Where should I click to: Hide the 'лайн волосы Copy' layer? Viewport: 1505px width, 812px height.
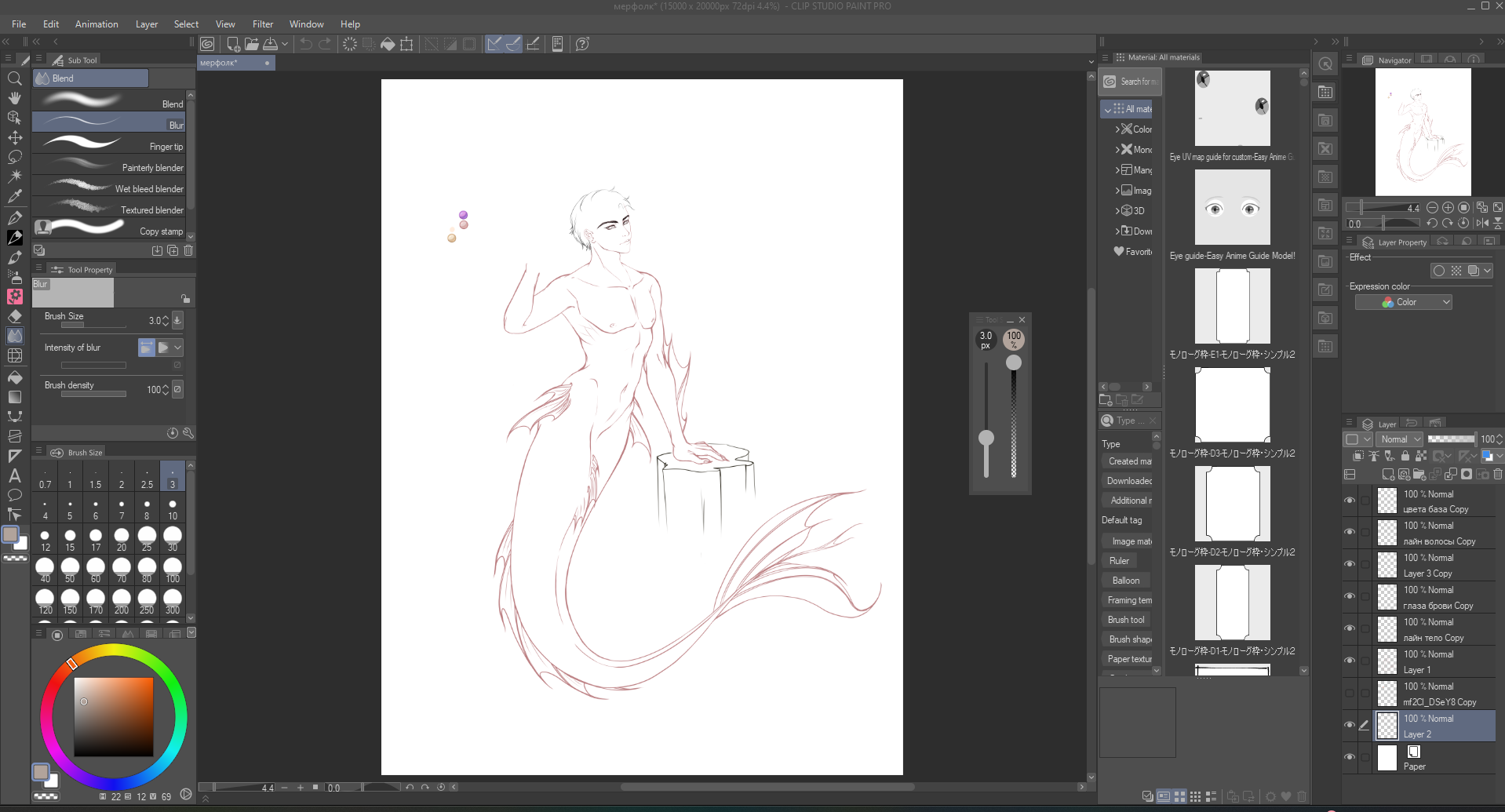click(x=1350, y=533)
